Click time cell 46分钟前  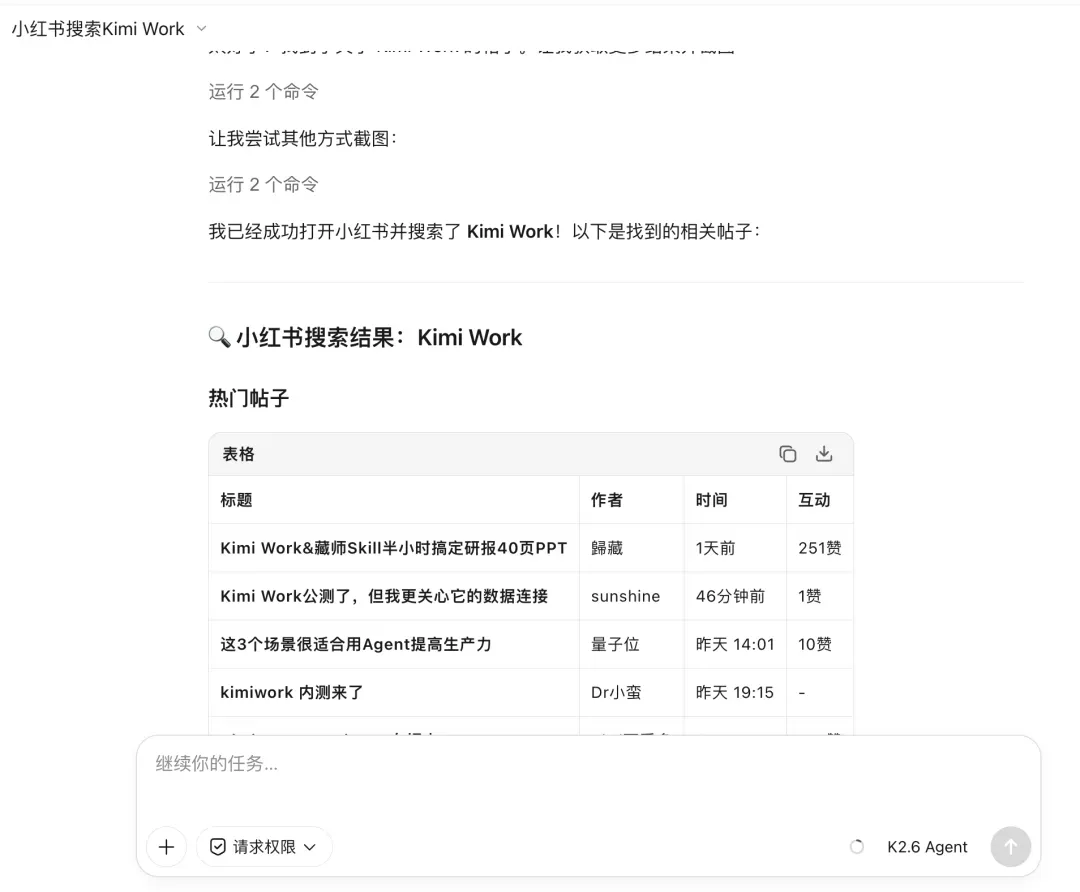tap(735, 597)
